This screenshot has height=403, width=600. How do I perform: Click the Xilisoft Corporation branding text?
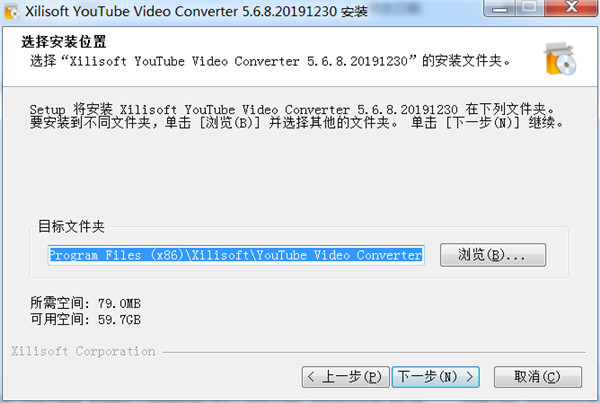tap(83, 351)
